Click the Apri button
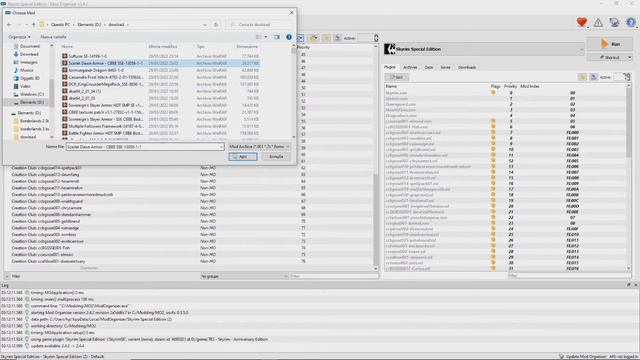This screenshot has width=640, height=360. (243, 157)
